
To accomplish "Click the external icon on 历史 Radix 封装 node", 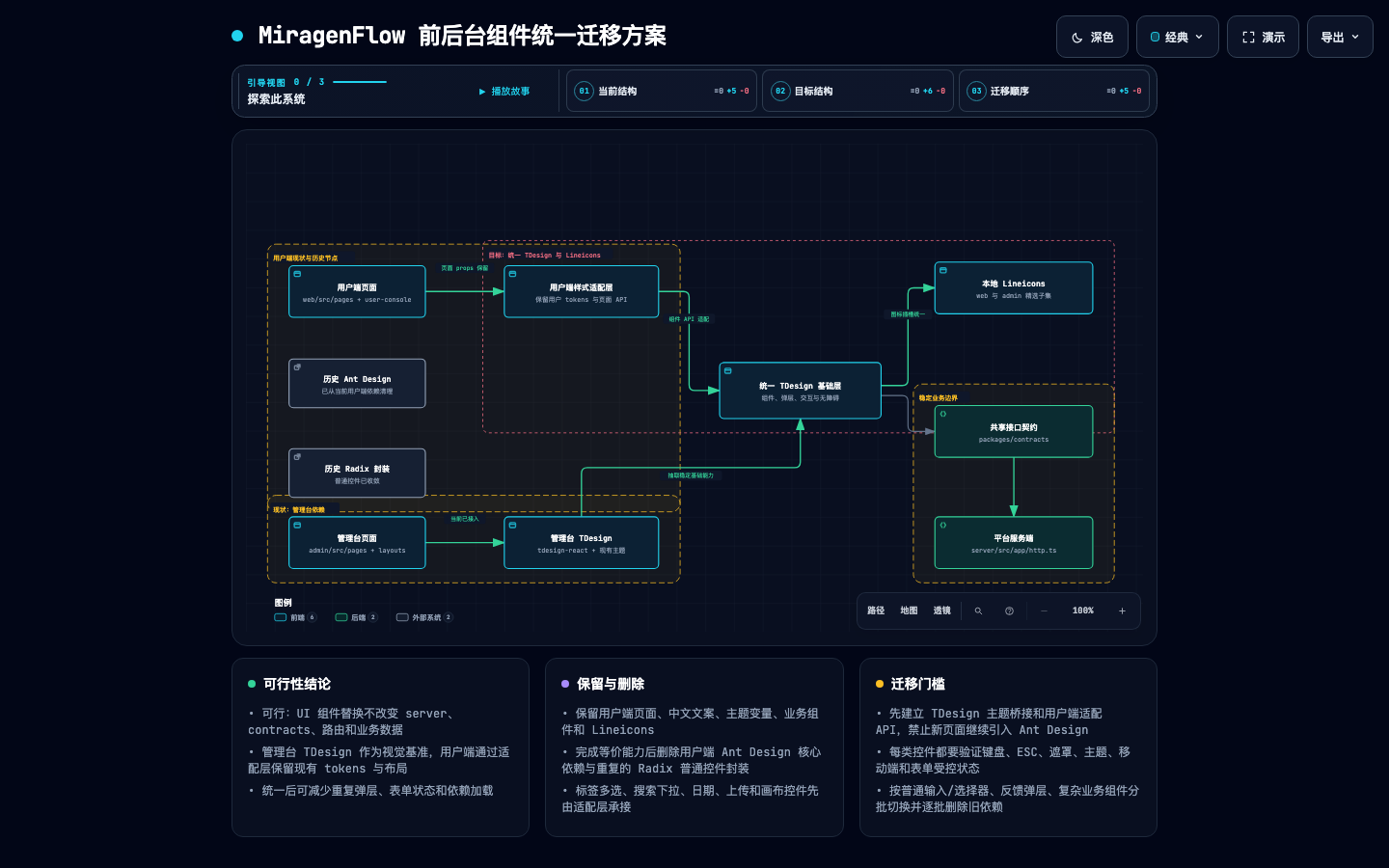I will click(x=297, y=457).
